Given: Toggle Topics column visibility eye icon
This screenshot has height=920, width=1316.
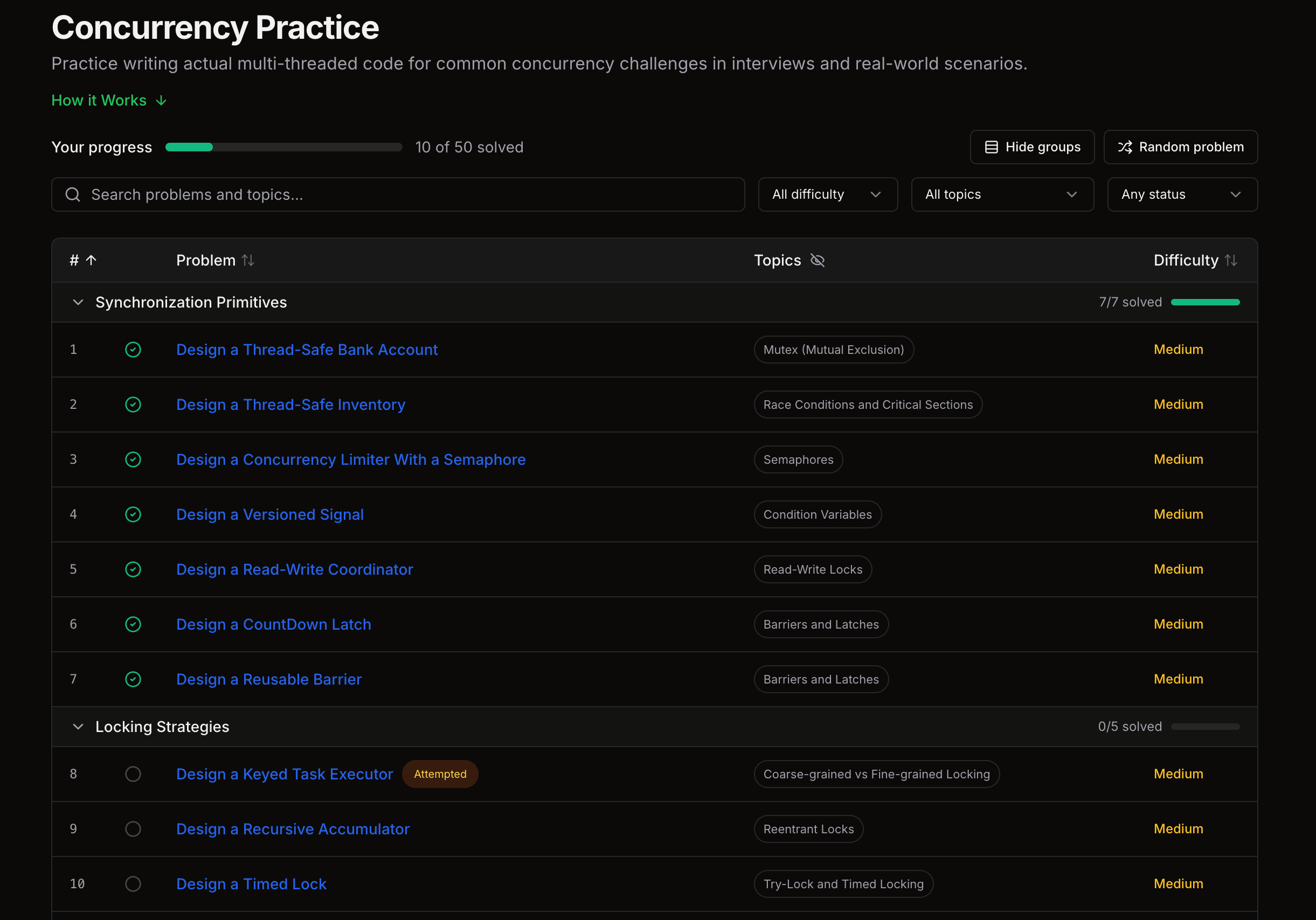Looking at the screenshot, I should [x=818, y=260].
